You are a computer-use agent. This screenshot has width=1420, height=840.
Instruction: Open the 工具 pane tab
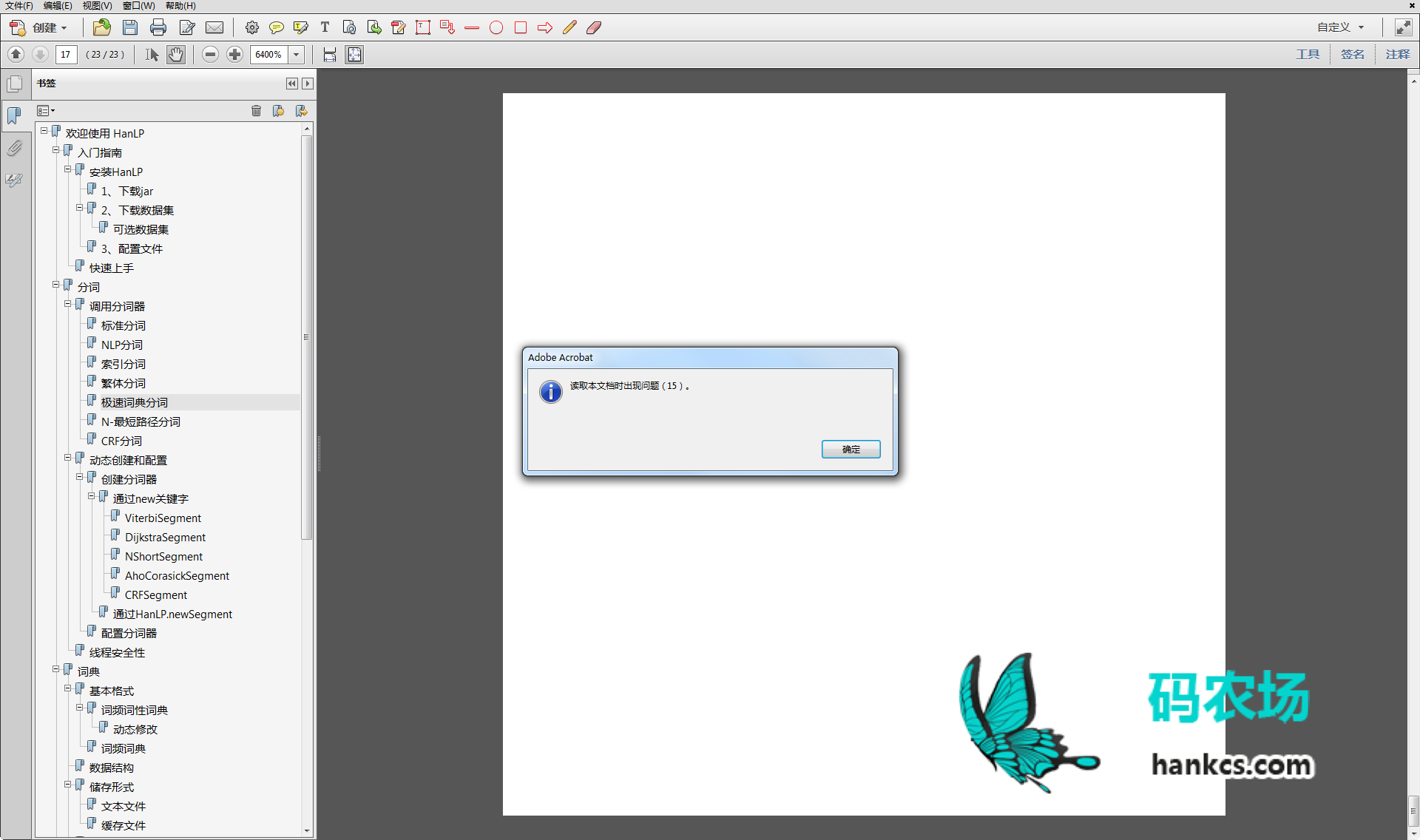[1308, 54]
